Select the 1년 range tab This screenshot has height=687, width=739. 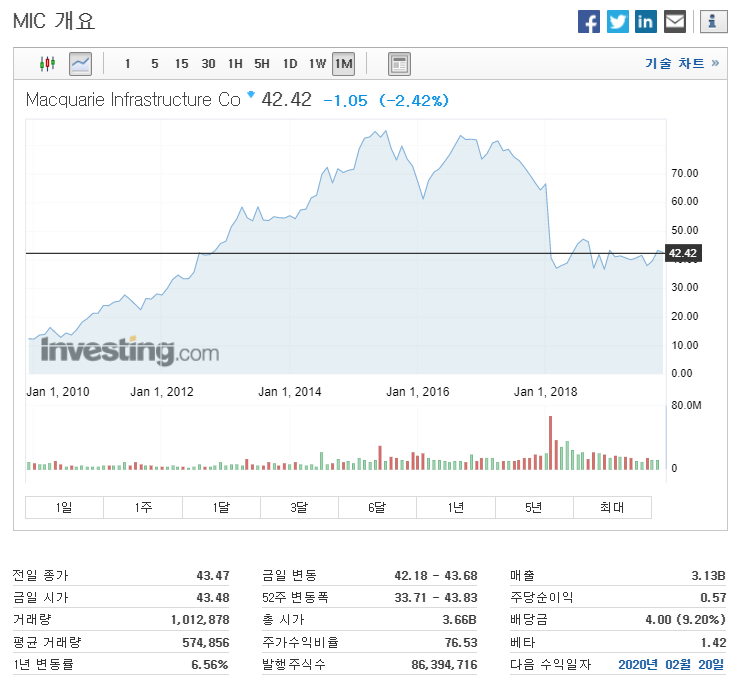pos(456,507)
